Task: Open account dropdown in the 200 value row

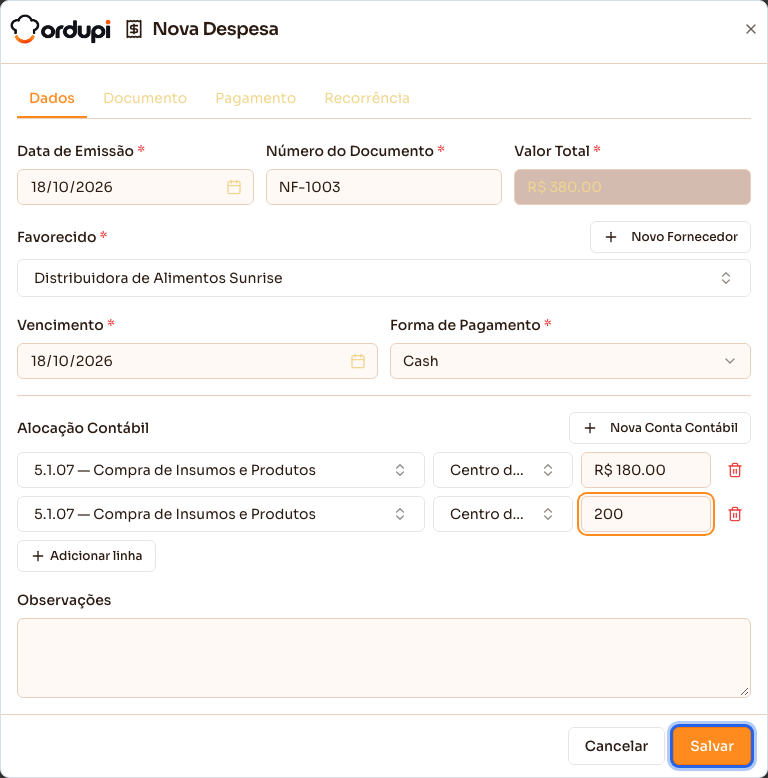Action: pyautogui.click(x=221, y=514)
